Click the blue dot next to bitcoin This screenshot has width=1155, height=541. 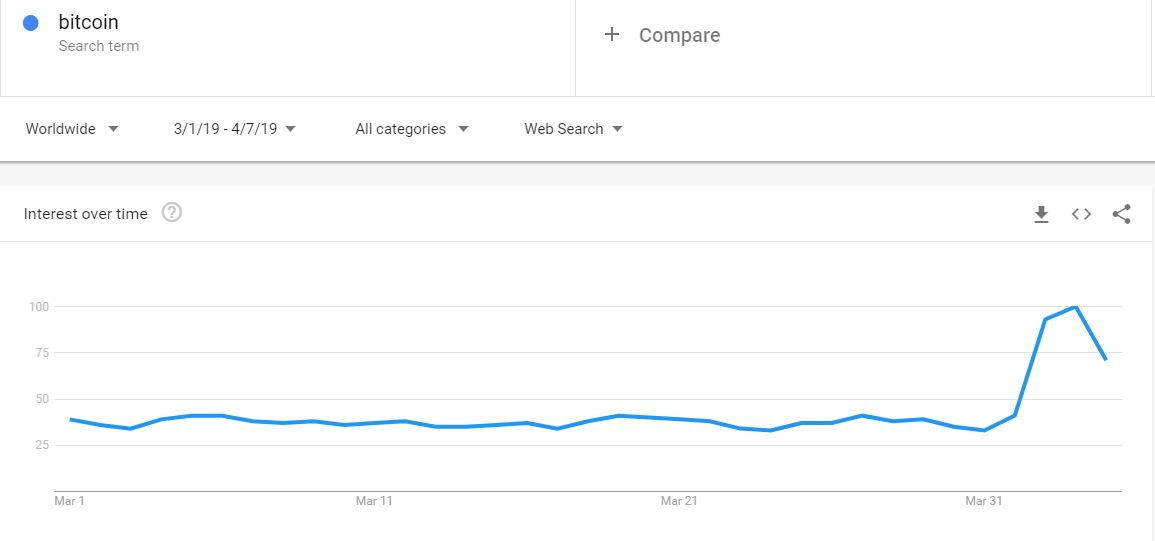click(31, 23)
